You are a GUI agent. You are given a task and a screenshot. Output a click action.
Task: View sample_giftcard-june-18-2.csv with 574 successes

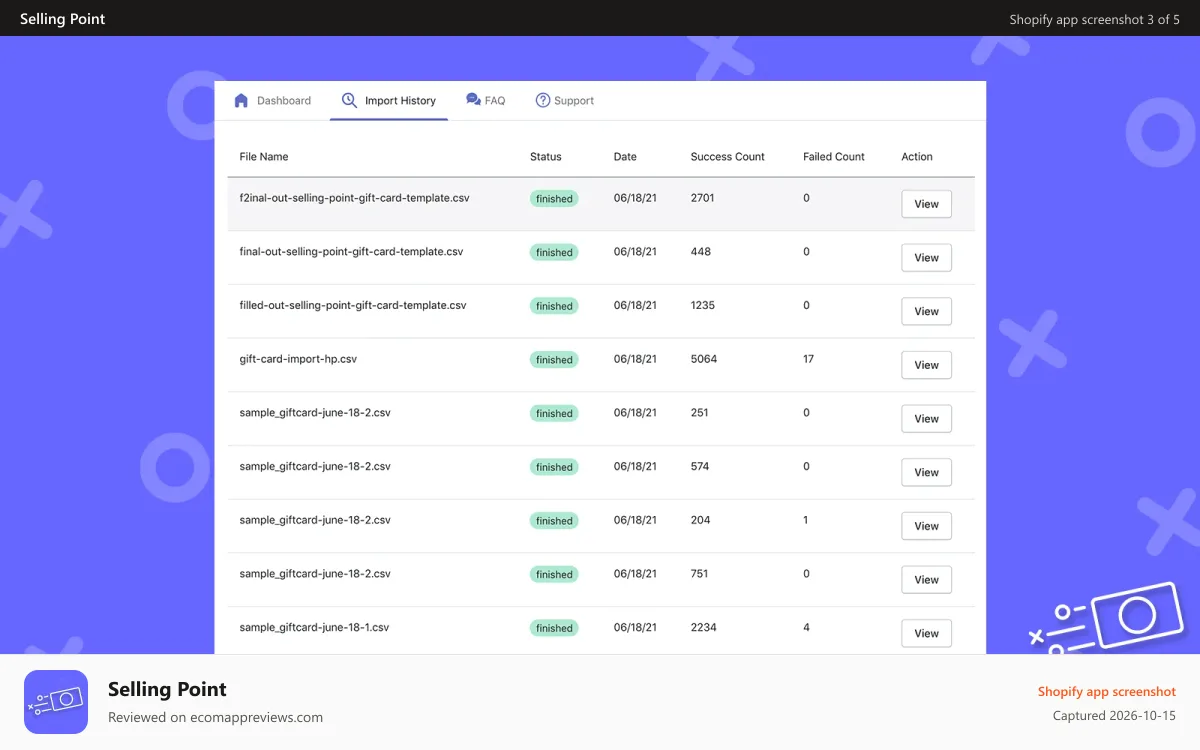click(926, 473)
